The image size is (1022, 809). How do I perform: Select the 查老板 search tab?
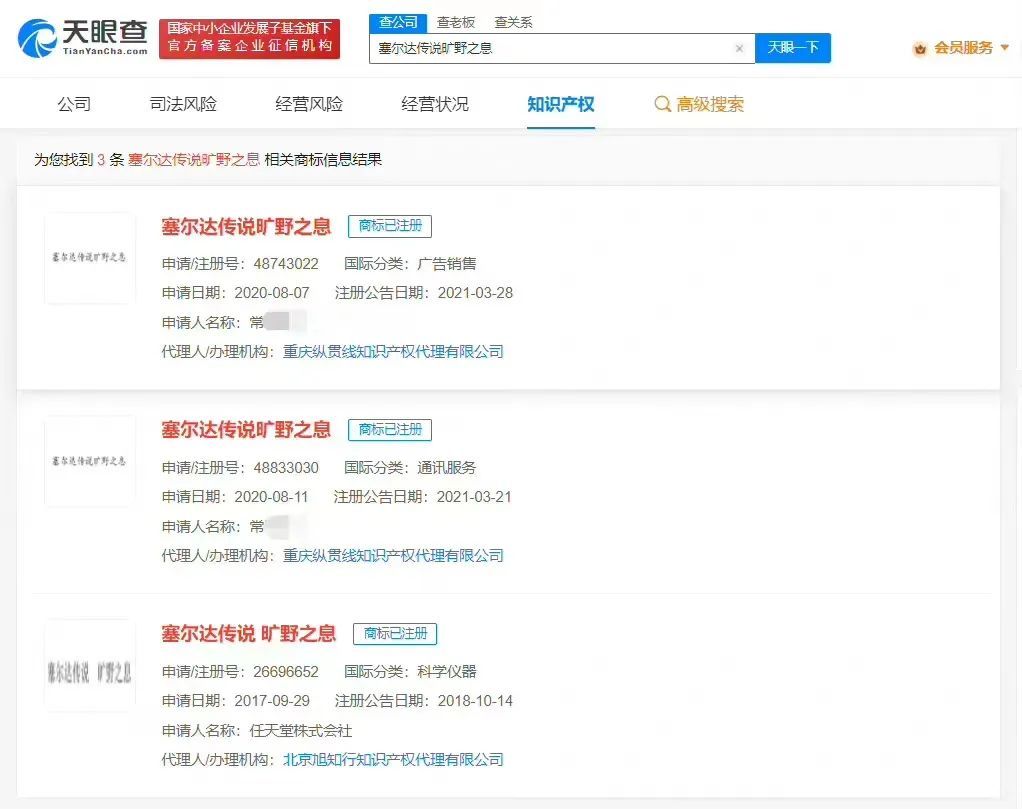[x=456, y=23]
